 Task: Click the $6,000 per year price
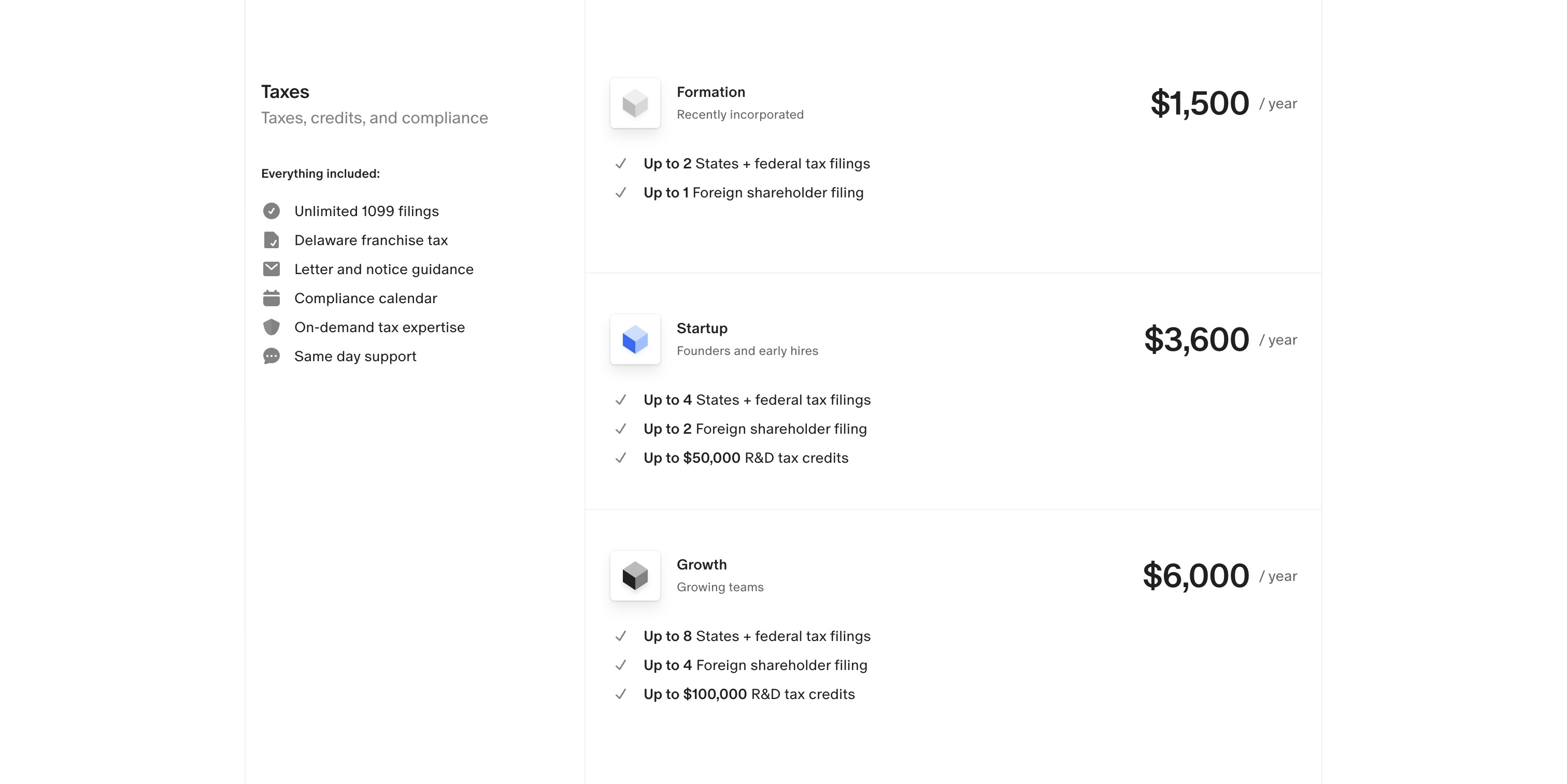coord(1220,575)
